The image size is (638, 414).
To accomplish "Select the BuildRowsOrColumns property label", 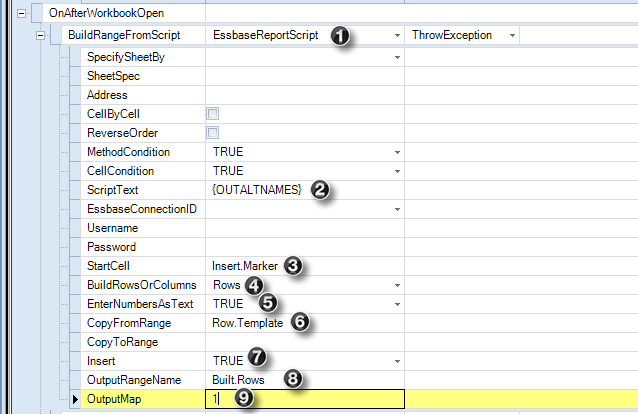I will tap(142, 285).
